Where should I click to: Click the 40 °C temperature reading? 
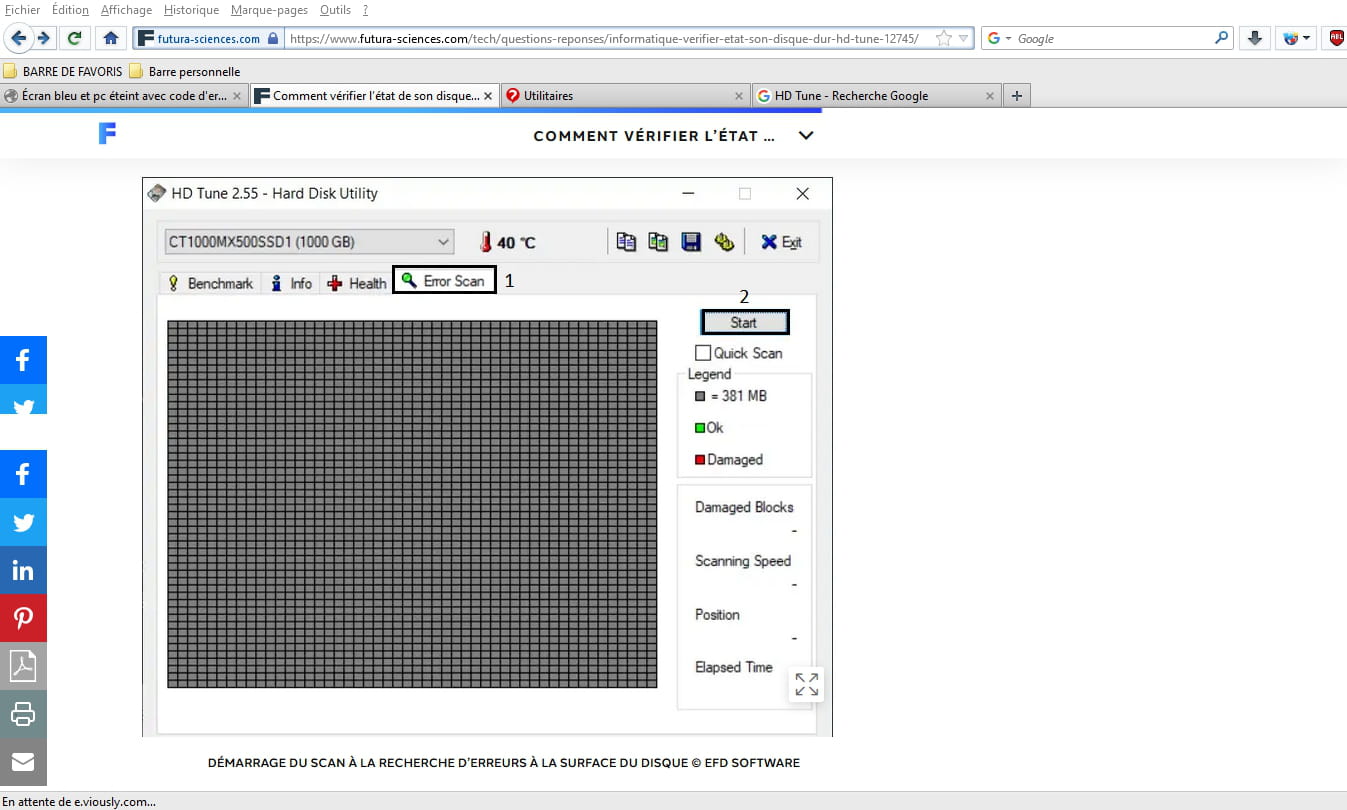(516, 242)
